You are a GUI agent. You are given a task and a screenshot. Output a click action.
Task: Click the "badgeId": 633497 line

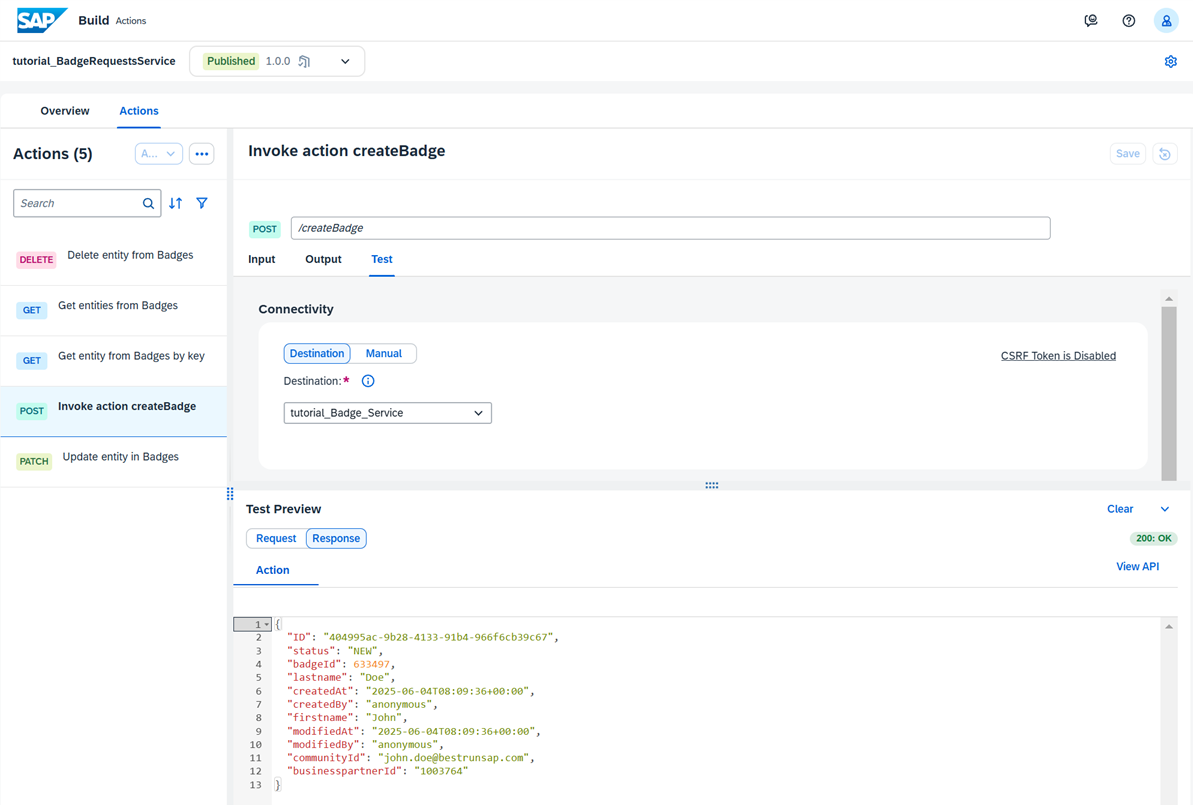[340, 664]
